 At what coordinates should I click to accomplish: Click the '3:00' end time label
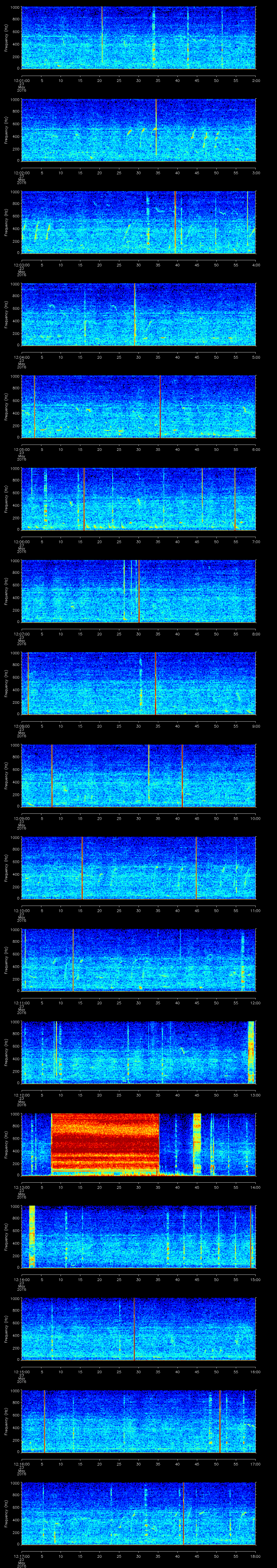(x=256, y=173)
